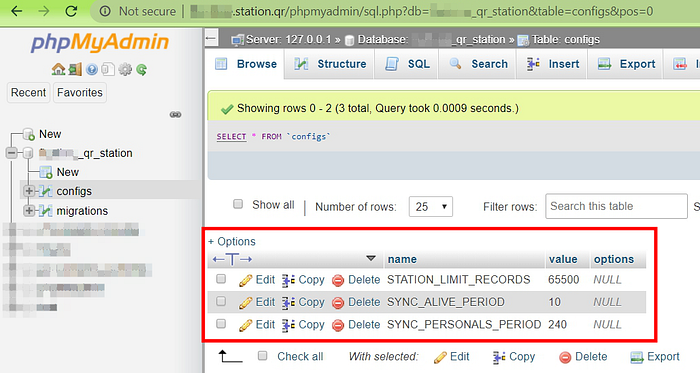Click the value cell 240
Image resolution: width=700 pixels, height=373 pixels.
pyautogui.click(x=558, y=324)
